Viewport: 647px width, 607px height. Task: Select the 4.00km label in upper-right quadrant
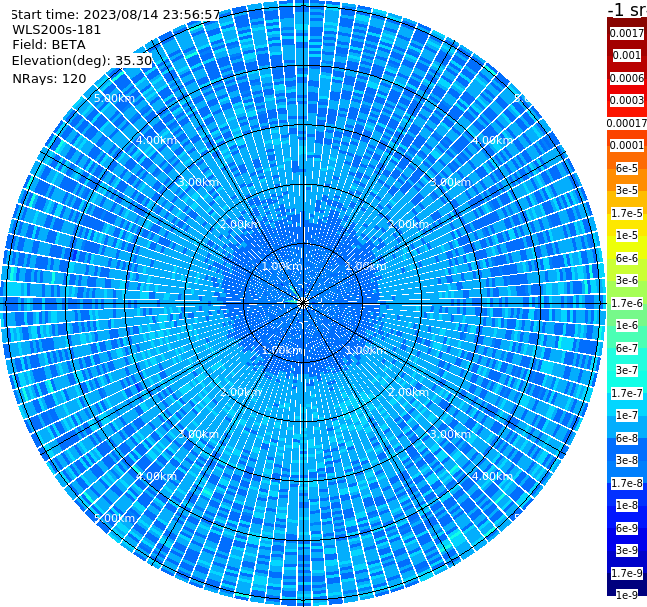(x=492, y=140)
